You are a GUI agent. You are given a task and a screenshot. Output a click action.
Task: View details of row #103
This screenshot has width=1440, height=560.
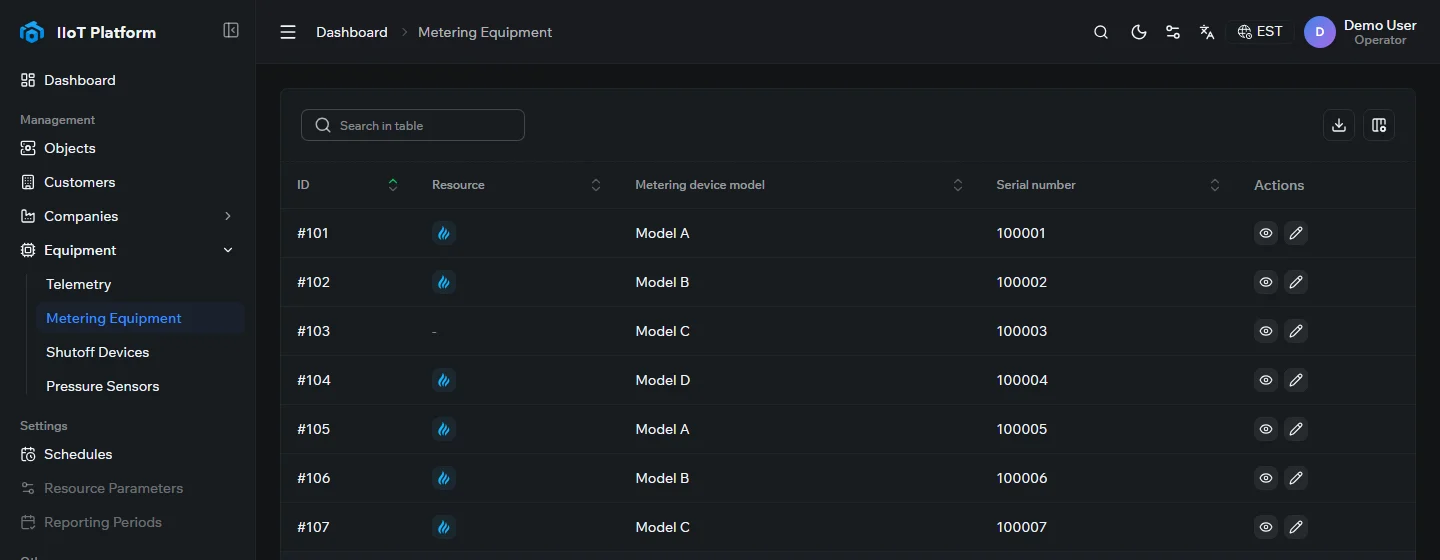click(x=1266, y=331)
